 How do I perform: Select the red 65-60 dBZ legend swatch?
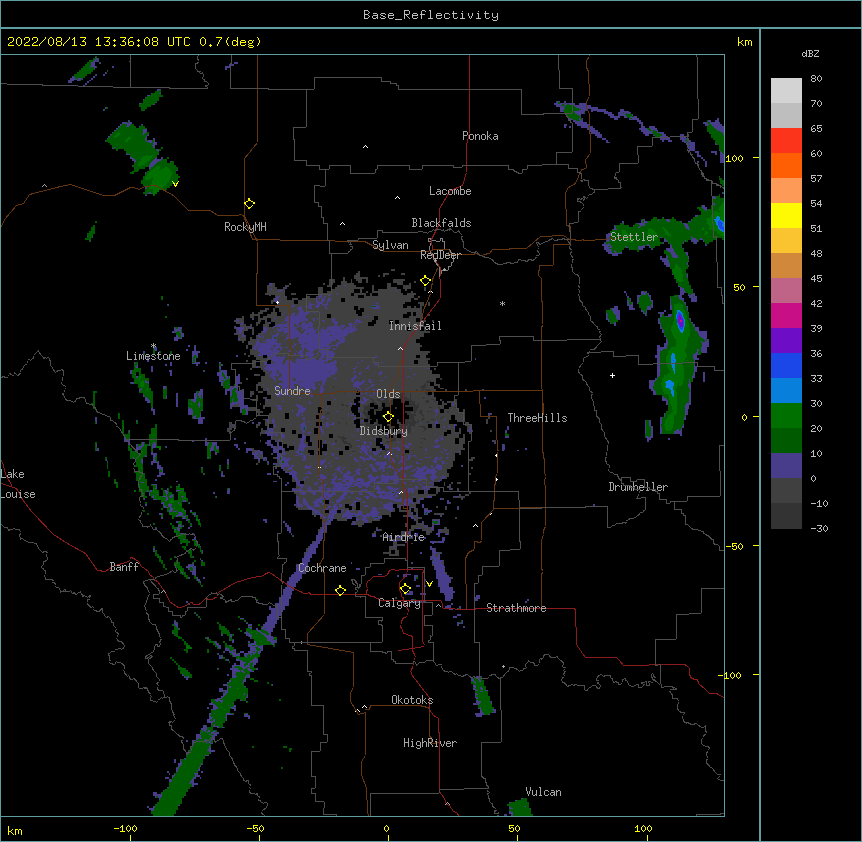click(786, 141)
